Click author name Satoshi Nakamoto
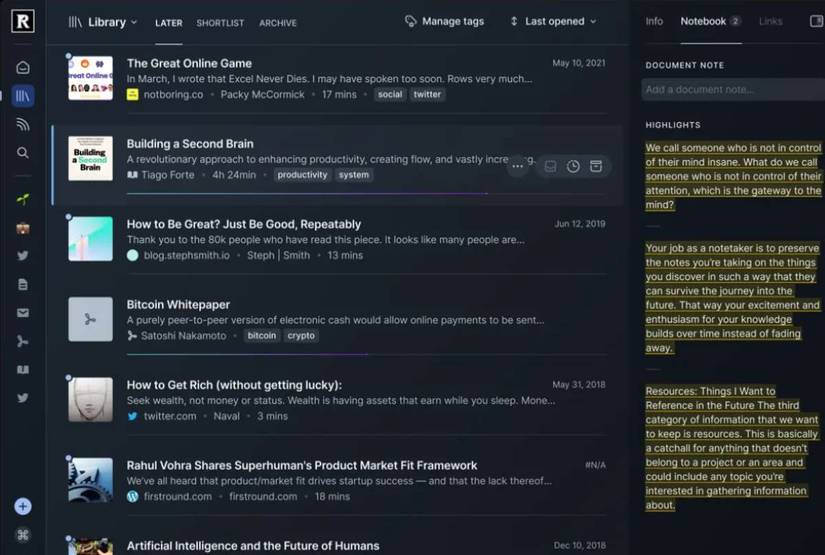This screenshot has width=825, height=555. 183,336
